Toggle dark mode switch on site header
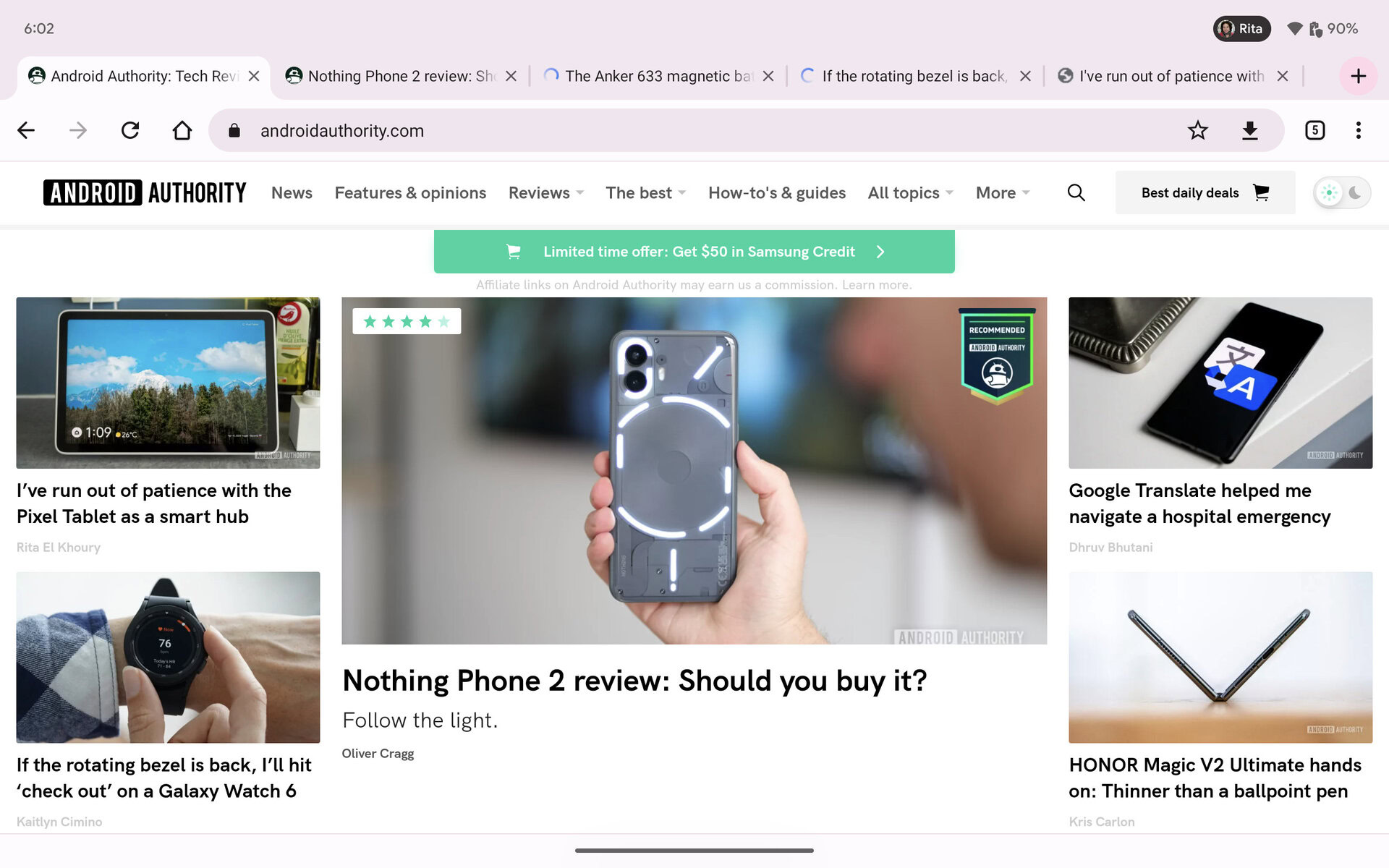1389x868 pixels. (x=1342, y=192)
